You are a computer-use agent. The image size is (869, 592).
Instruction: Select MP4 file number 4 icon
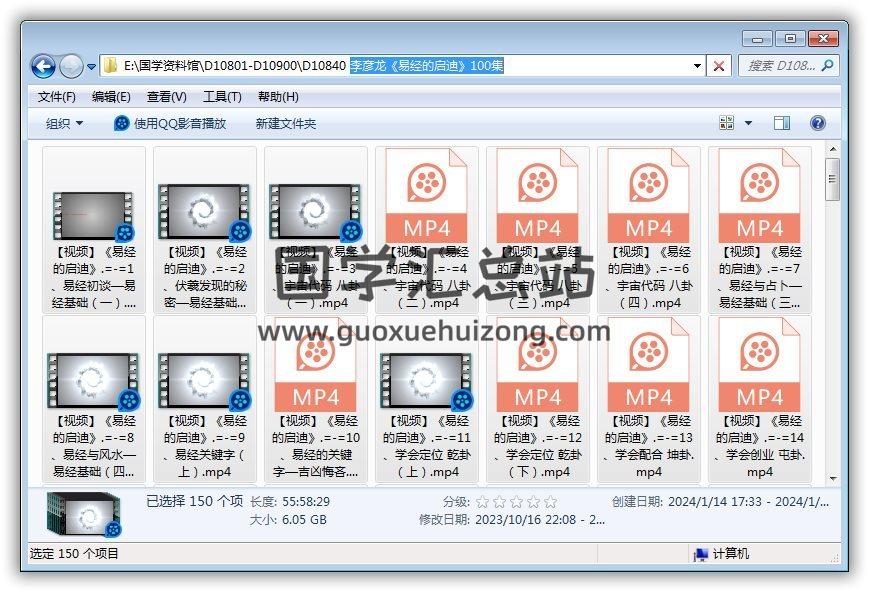tap(427, 196)
